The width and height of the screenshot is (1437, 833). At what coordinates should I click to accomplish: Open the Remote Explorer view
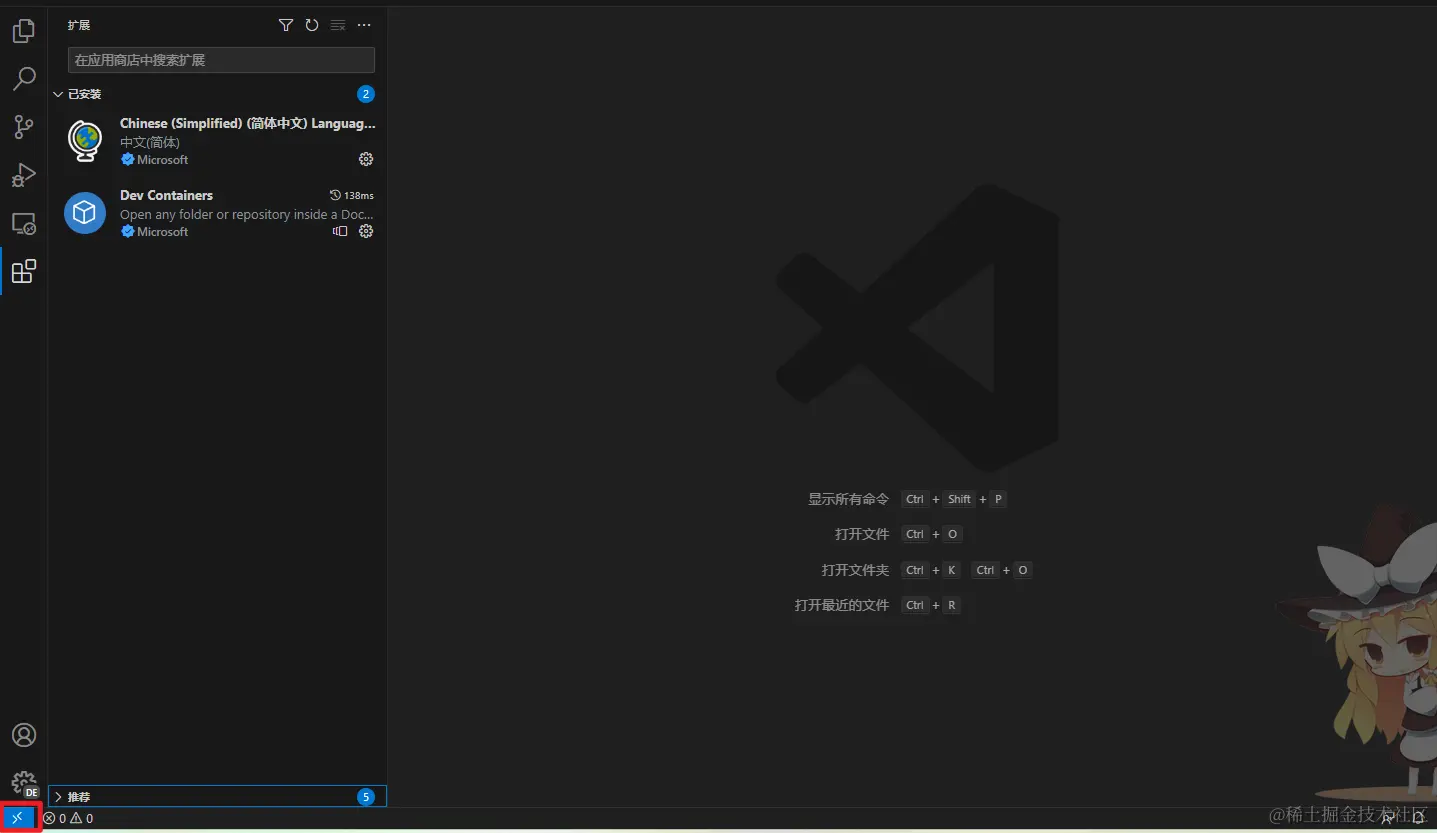(x=23, y=223)
